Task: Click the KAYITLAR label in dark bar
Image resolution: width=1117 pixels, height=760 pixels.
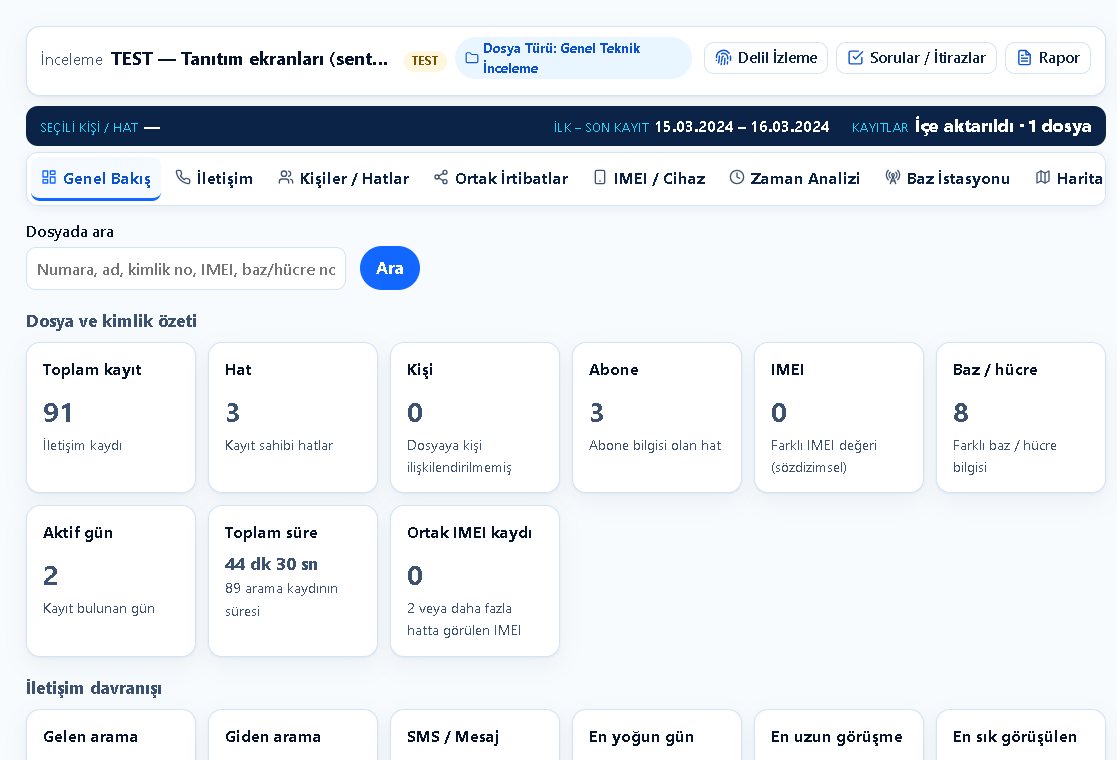Action: tap(880, 127)
